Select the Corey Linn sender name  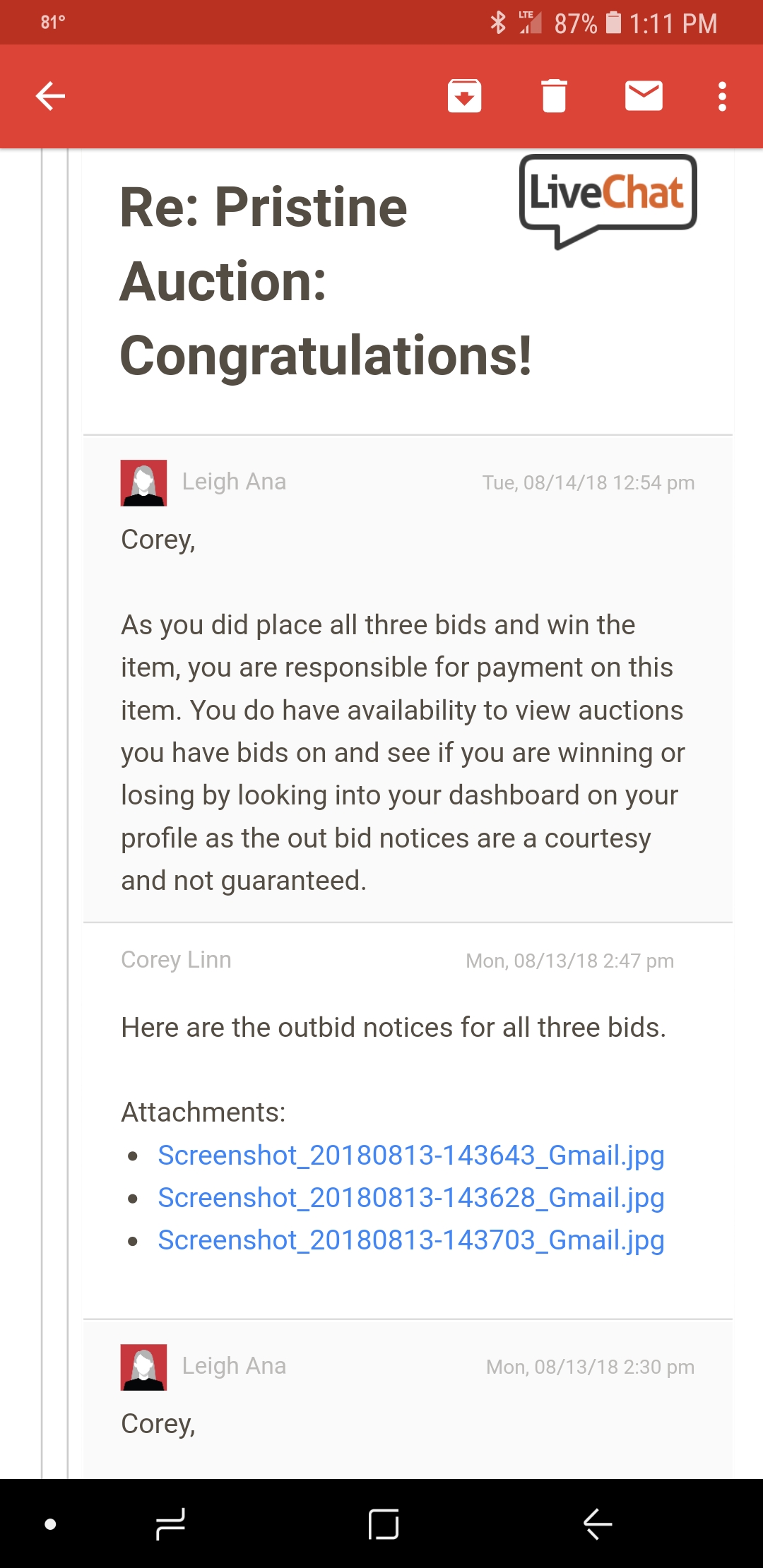coord(176,960)
